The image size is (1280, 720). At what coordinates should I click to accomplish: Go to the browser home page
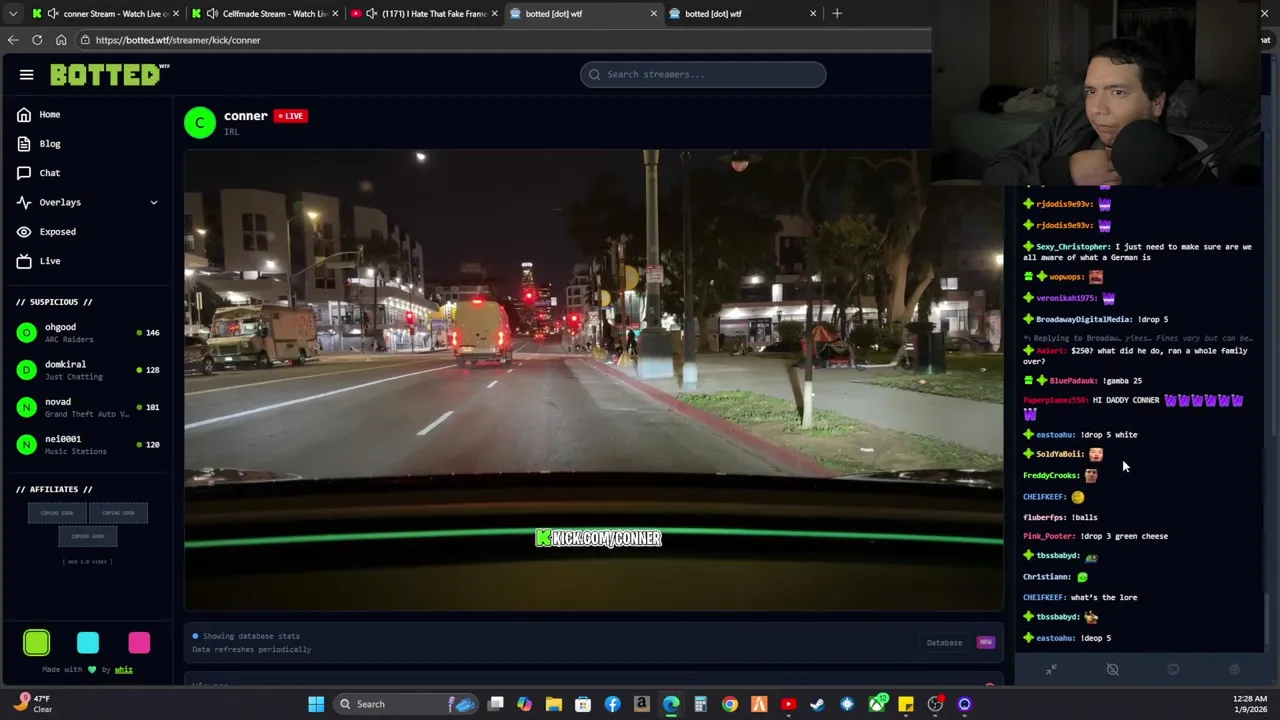click(61, 40)
